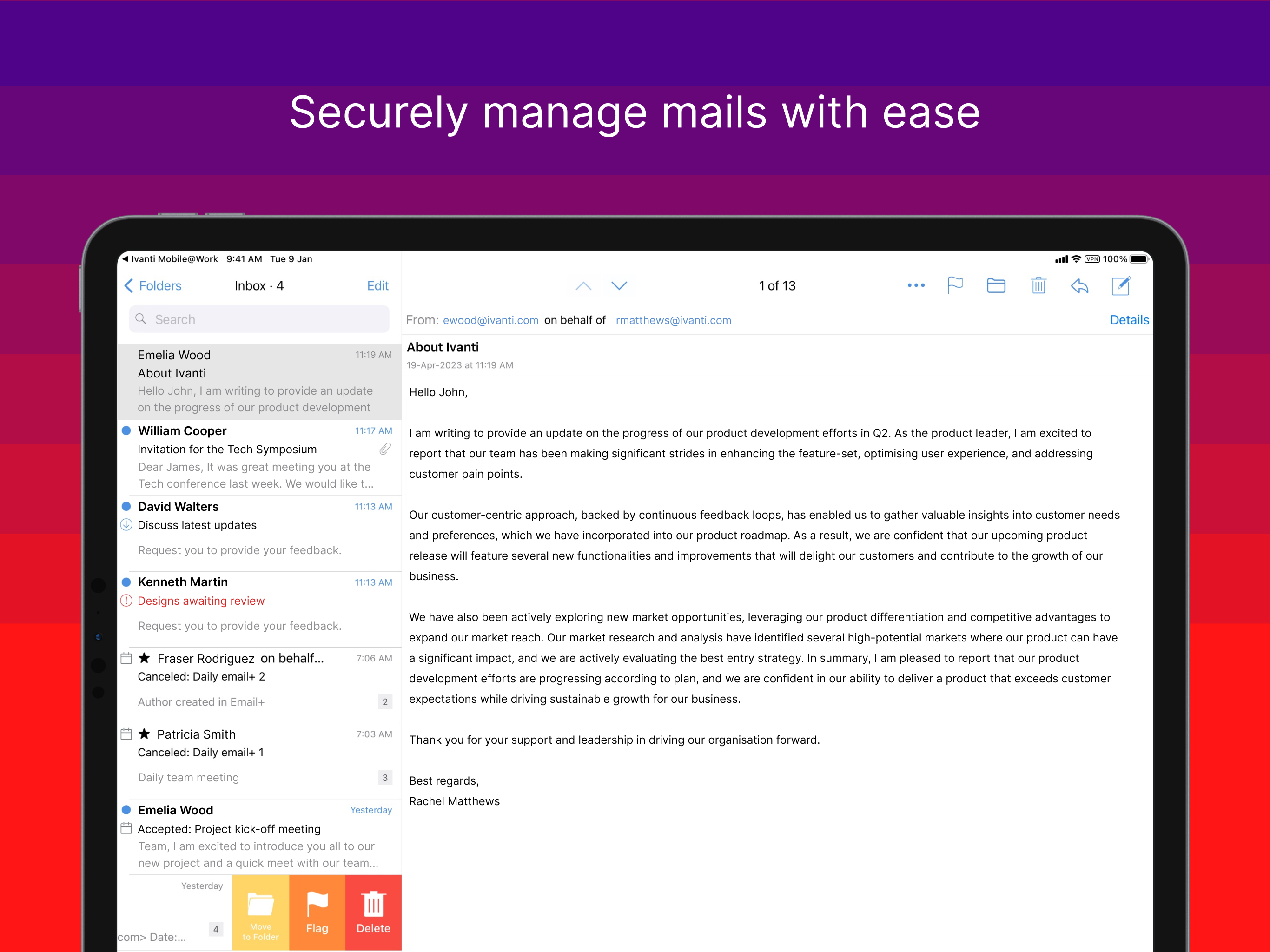
Task: Delete email with toolbar trash icon
Action: click(1038, 285)
